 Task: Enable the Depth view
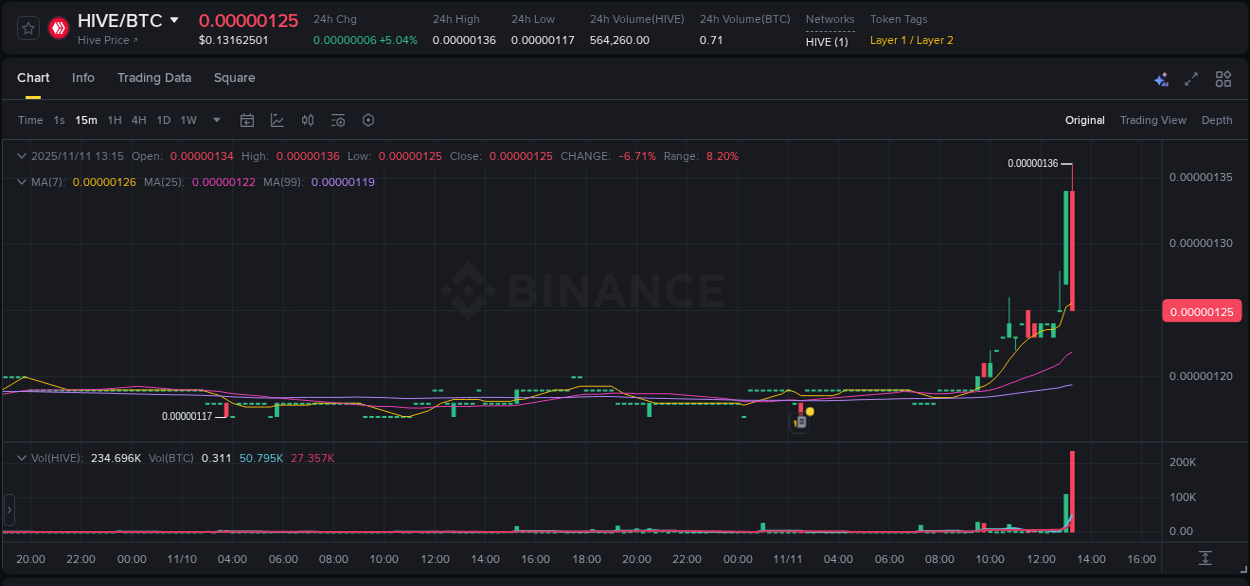click(x=1216, y=120)
